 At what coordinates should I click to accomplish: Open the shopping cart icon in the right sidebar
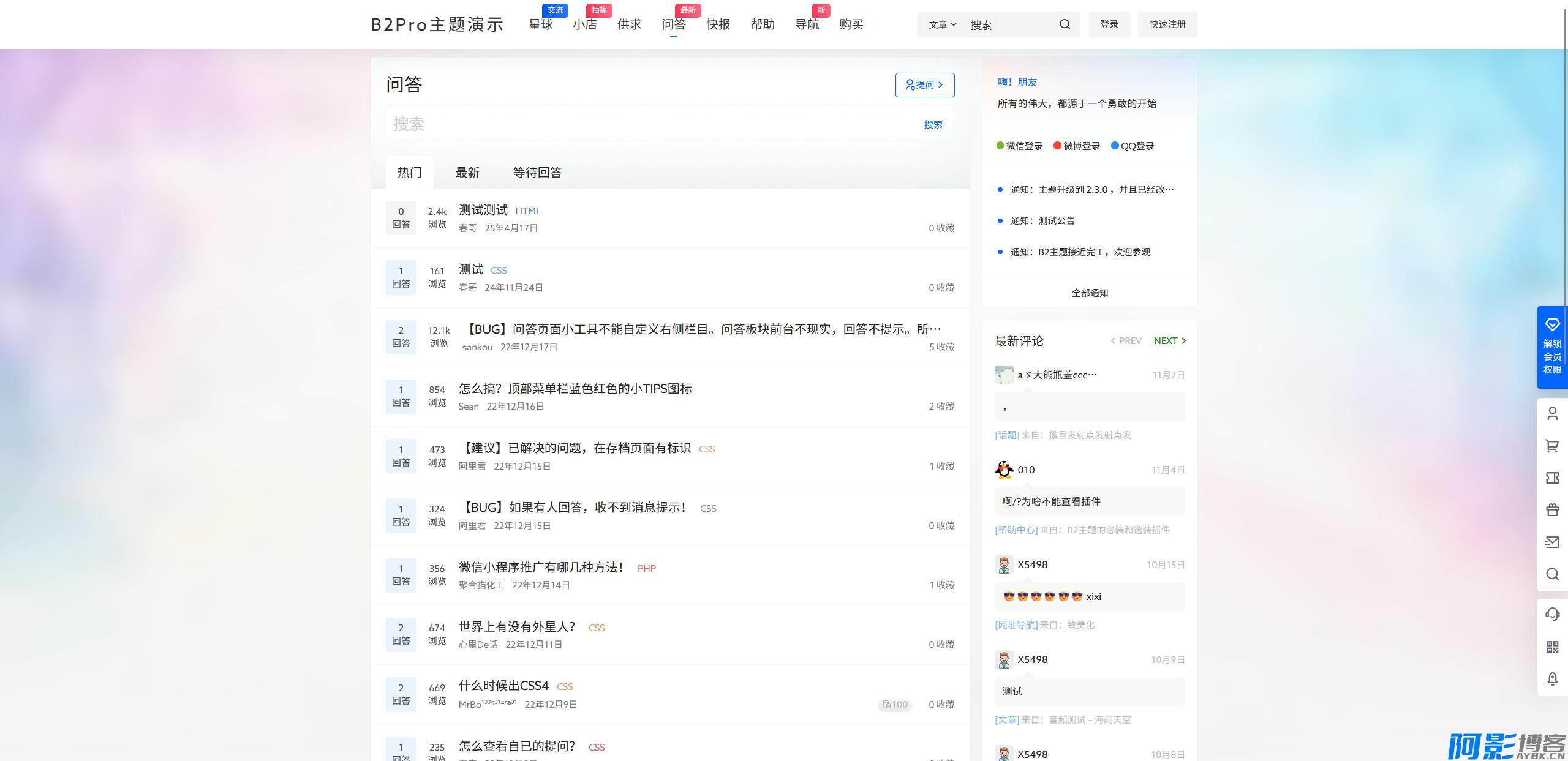[1552, 446]
